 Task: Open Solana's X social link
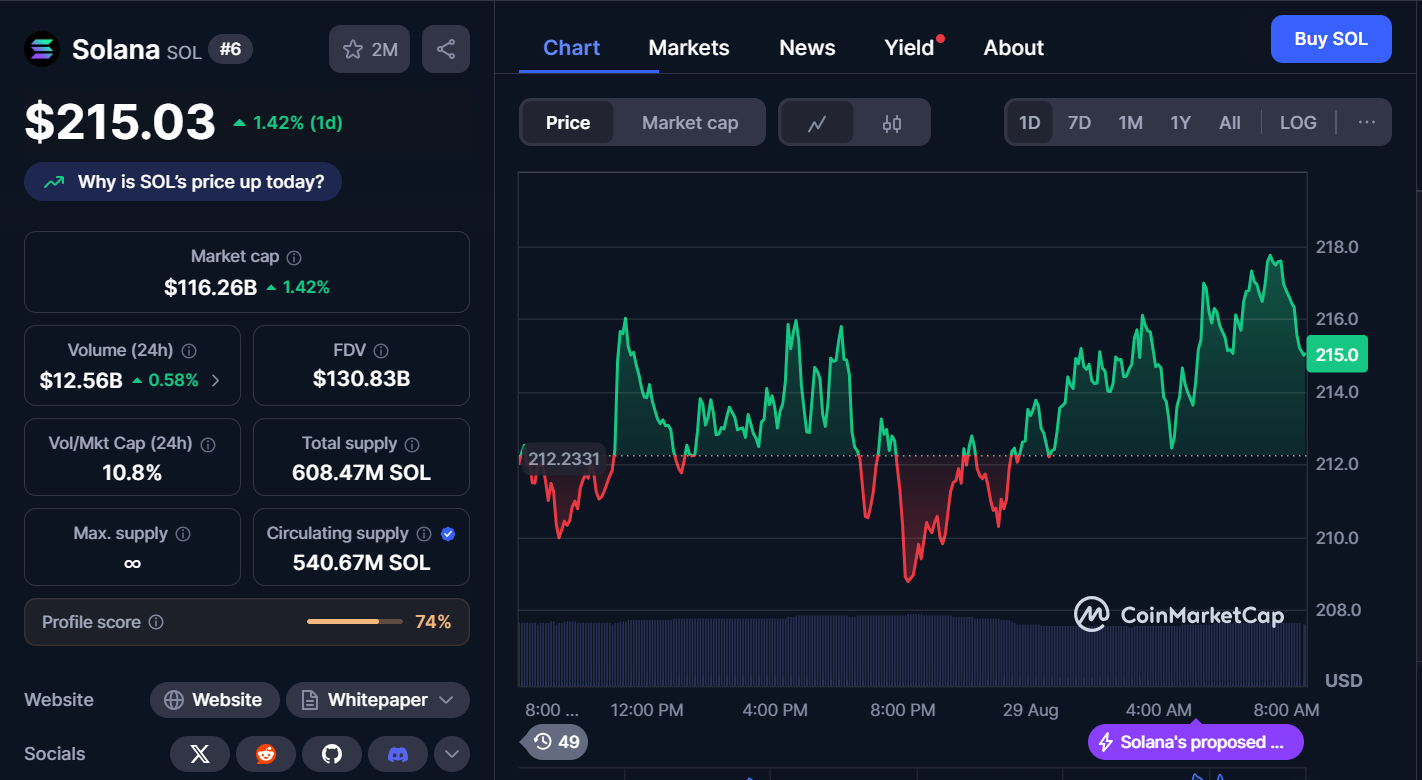(200, 754)
